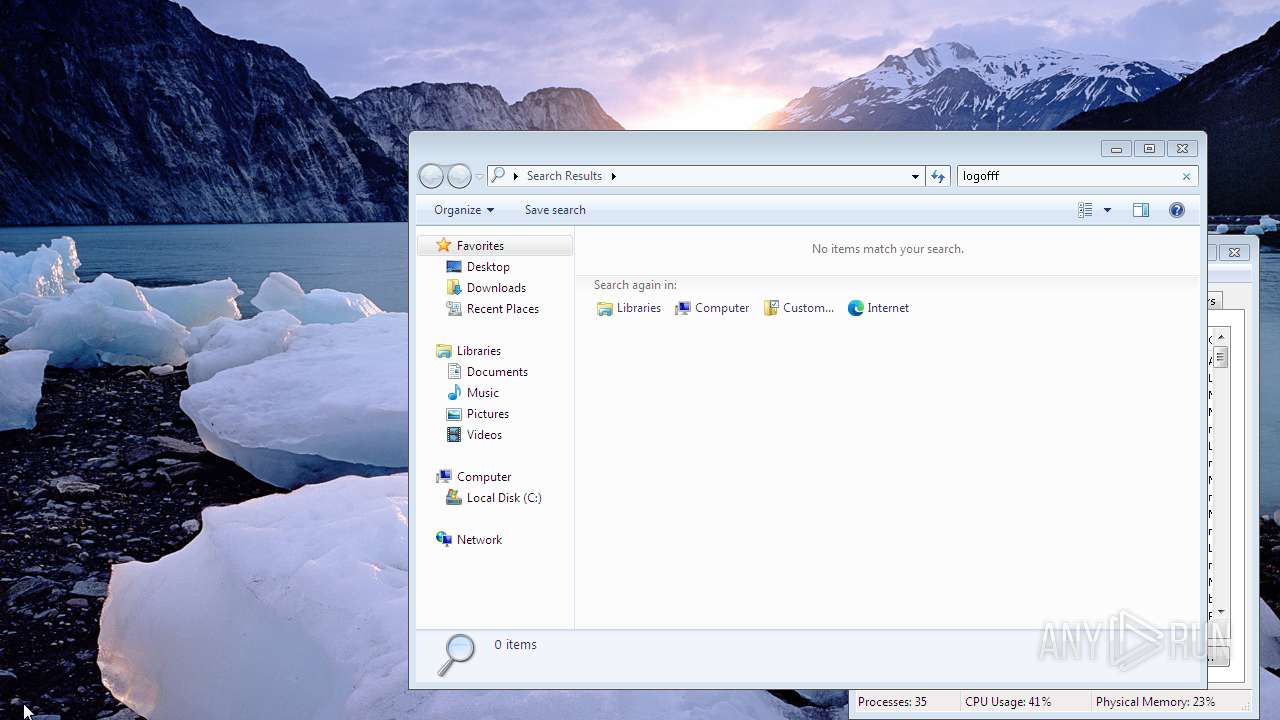The height and width of the screenshot is (720, 1280).
Task: Click Processes count in Task Manager status
Action: click(892, 702)
